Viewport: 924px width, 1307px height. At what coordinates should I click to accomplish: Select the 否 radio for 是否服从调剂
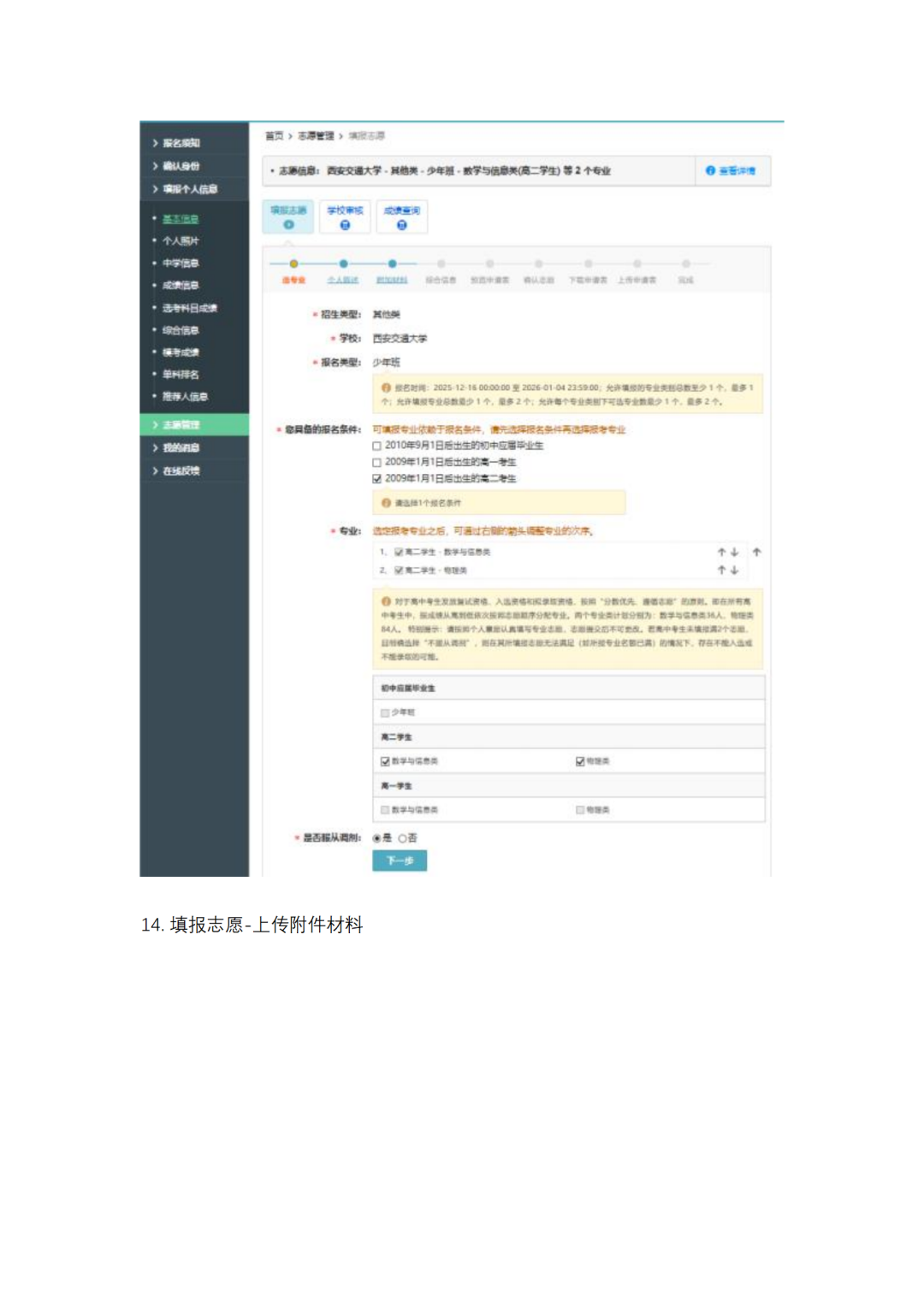pos(402,839)
